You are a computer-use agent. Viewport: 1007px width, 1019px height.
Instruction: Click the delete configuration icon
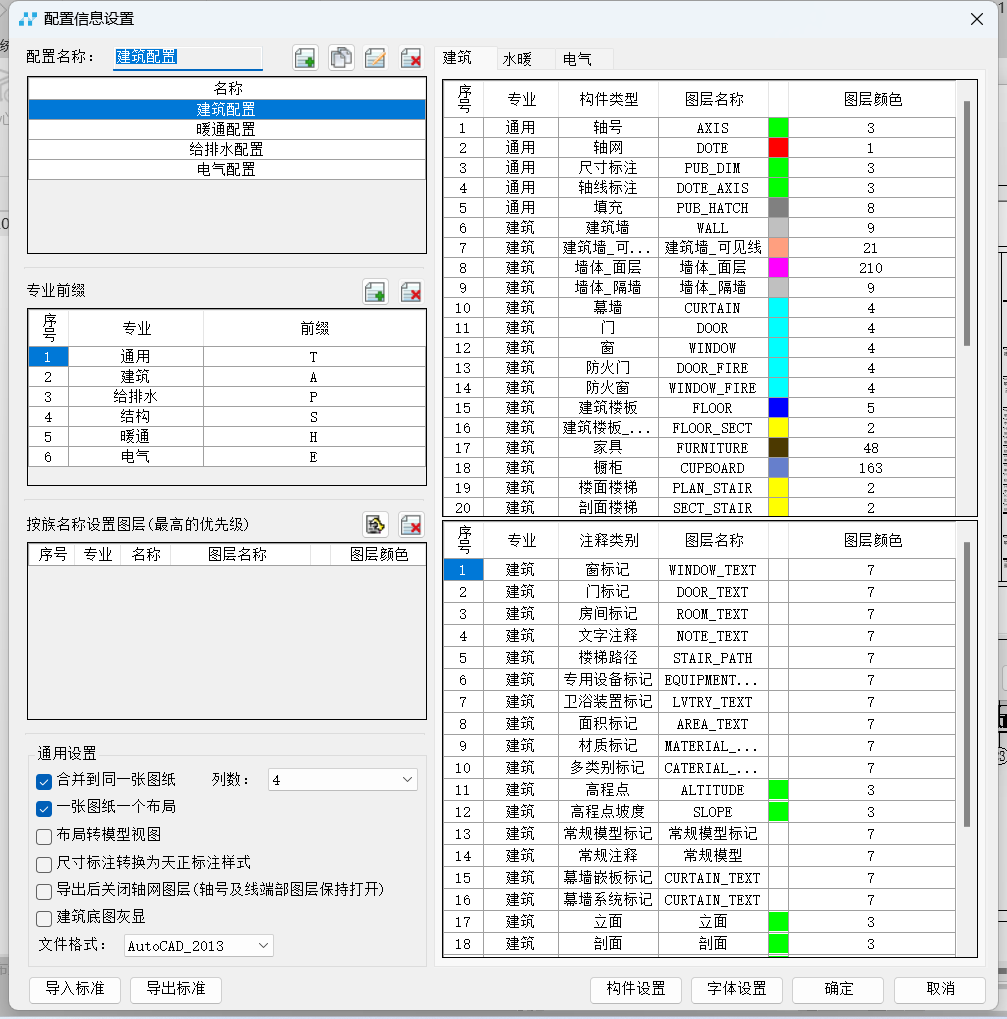(x=410, y=58)
